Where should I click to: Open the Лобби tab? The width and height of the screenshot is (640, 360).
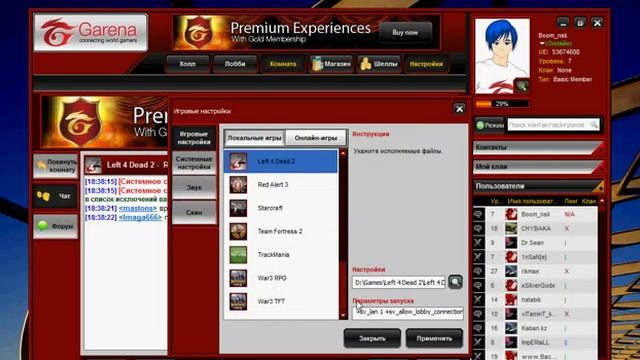pyautogui.click(x=235, y=64)
